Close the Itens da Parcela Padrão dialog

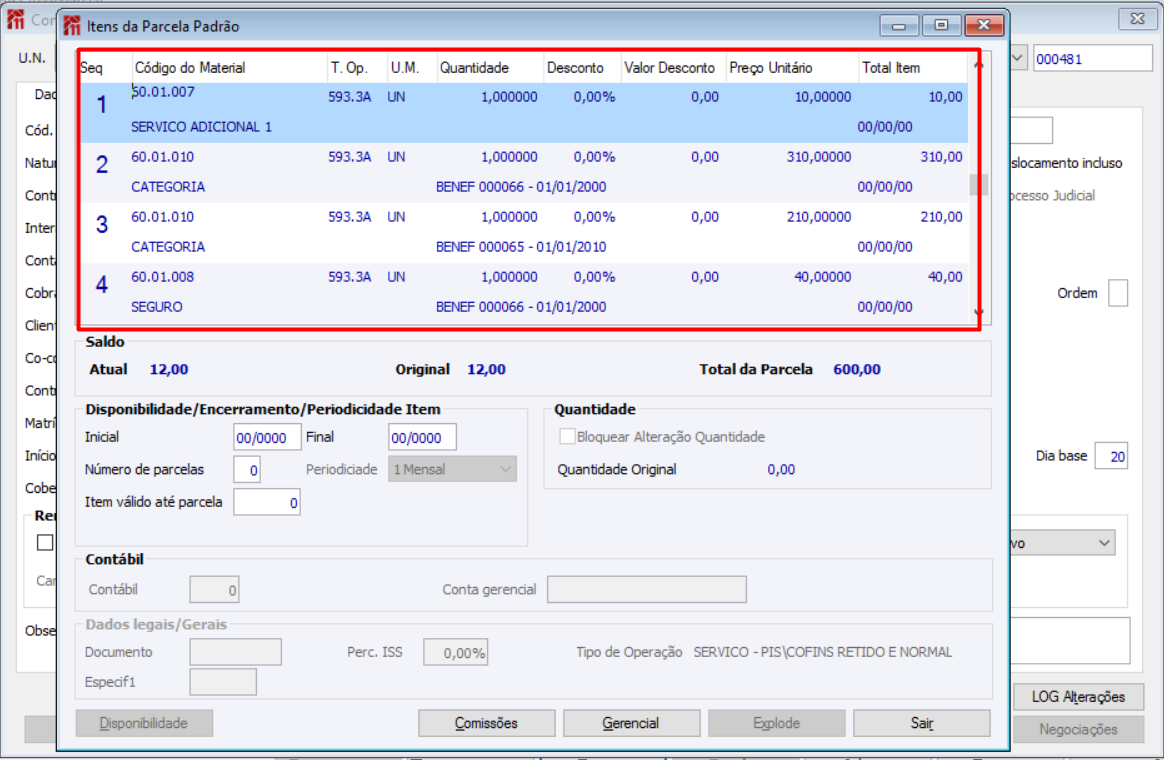click(984, 26)
